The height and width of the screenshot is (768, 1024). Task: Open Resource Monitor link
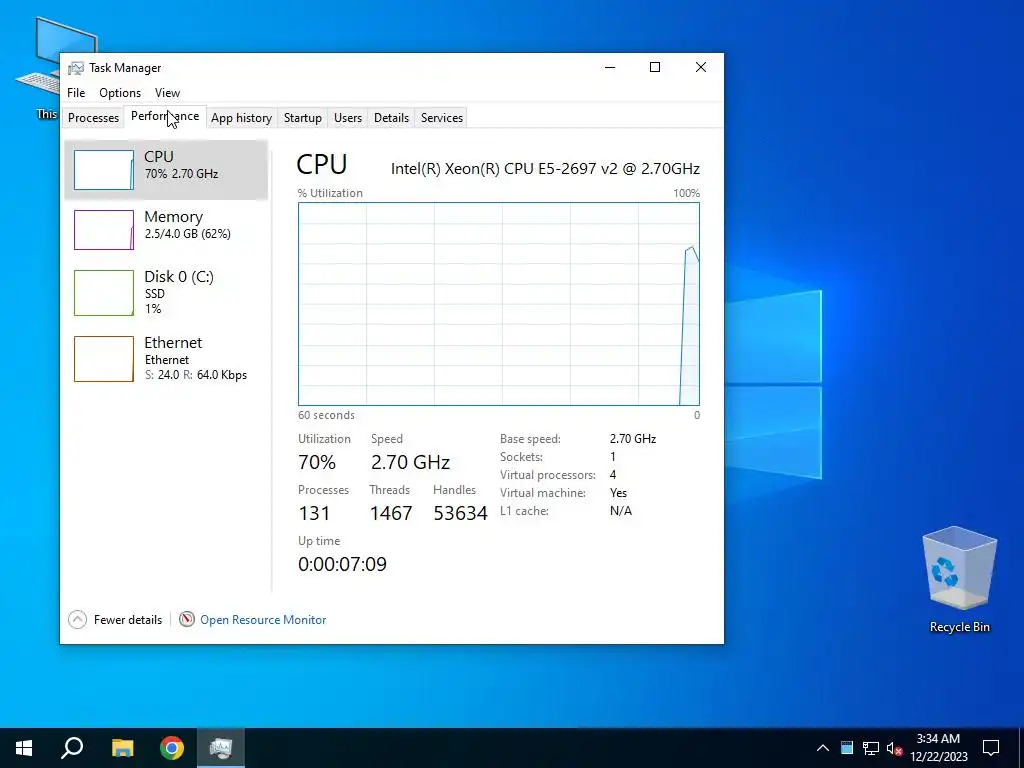pos(263,620)
